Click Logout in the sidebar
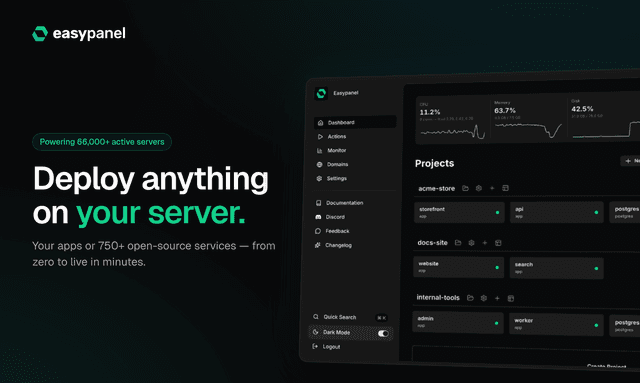 331,347
